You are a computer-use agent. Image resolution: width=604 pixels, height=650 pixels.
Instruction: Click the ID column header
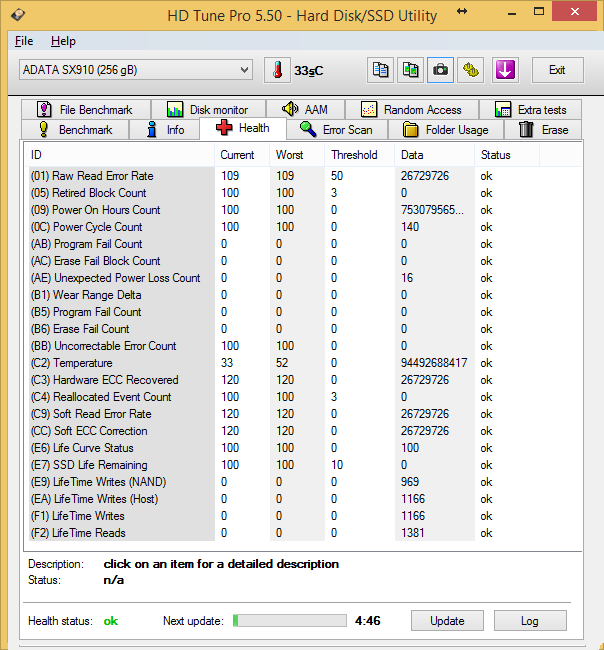(119, 155)
